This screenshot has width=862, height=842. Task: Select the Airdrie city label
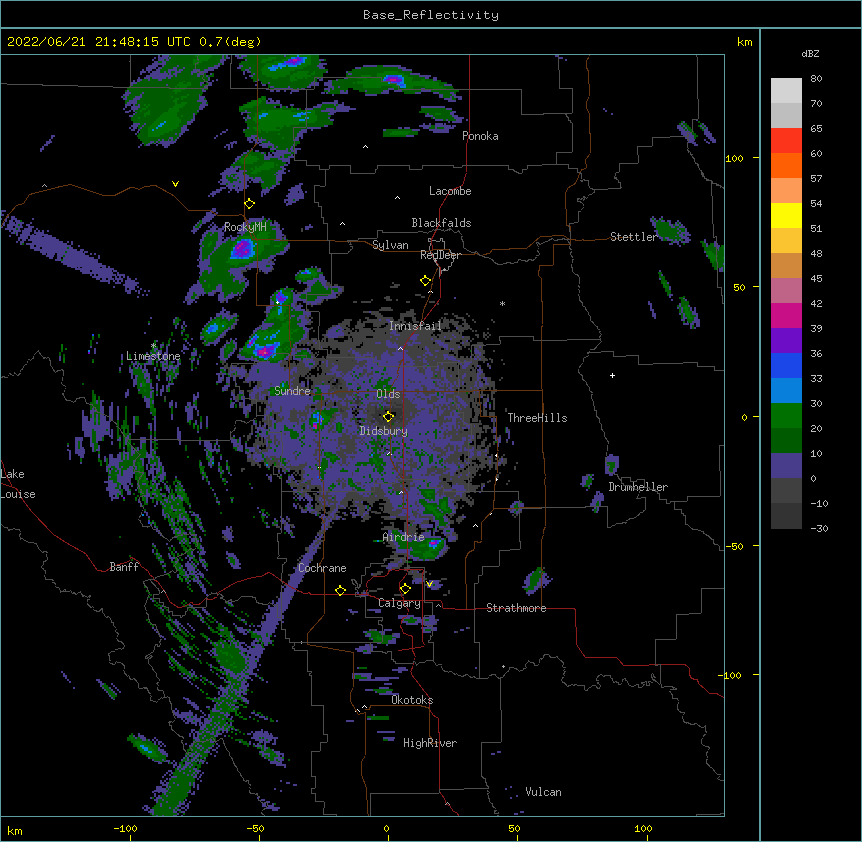404,537
